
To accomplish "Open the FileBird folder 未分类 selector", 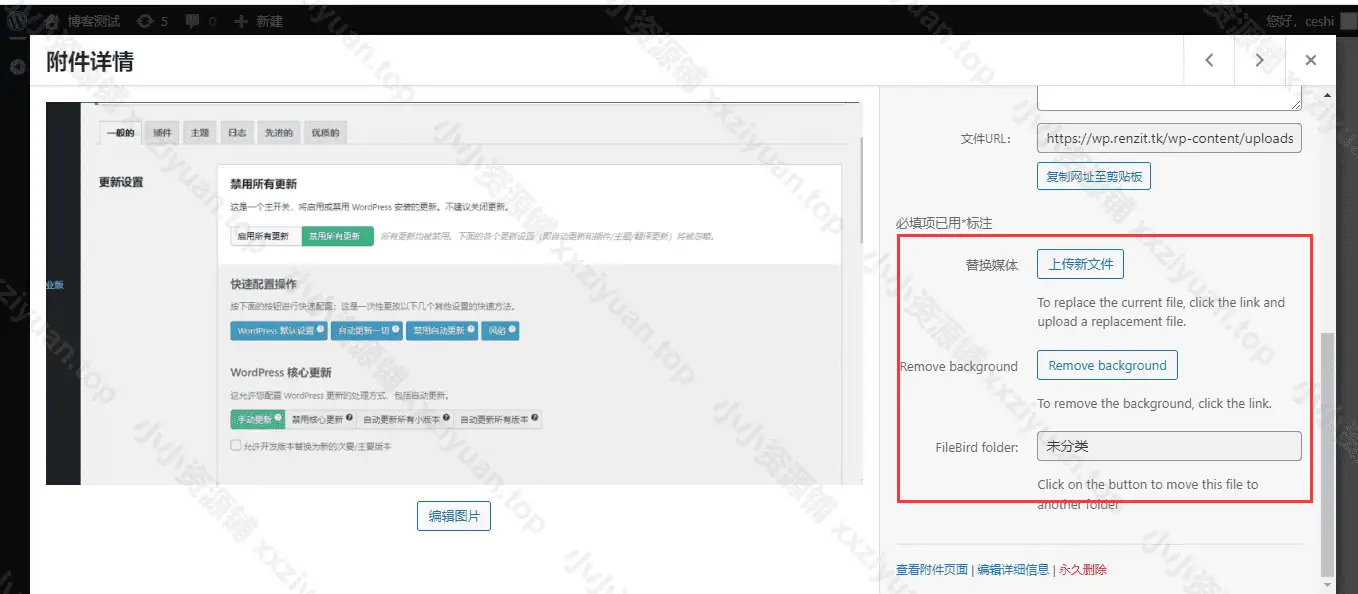I will tap(1168, 446).
